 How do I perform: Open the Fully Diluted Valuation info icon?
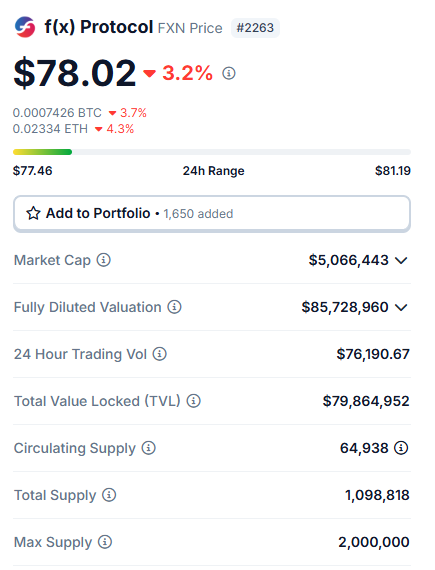[x=174, y=307]
